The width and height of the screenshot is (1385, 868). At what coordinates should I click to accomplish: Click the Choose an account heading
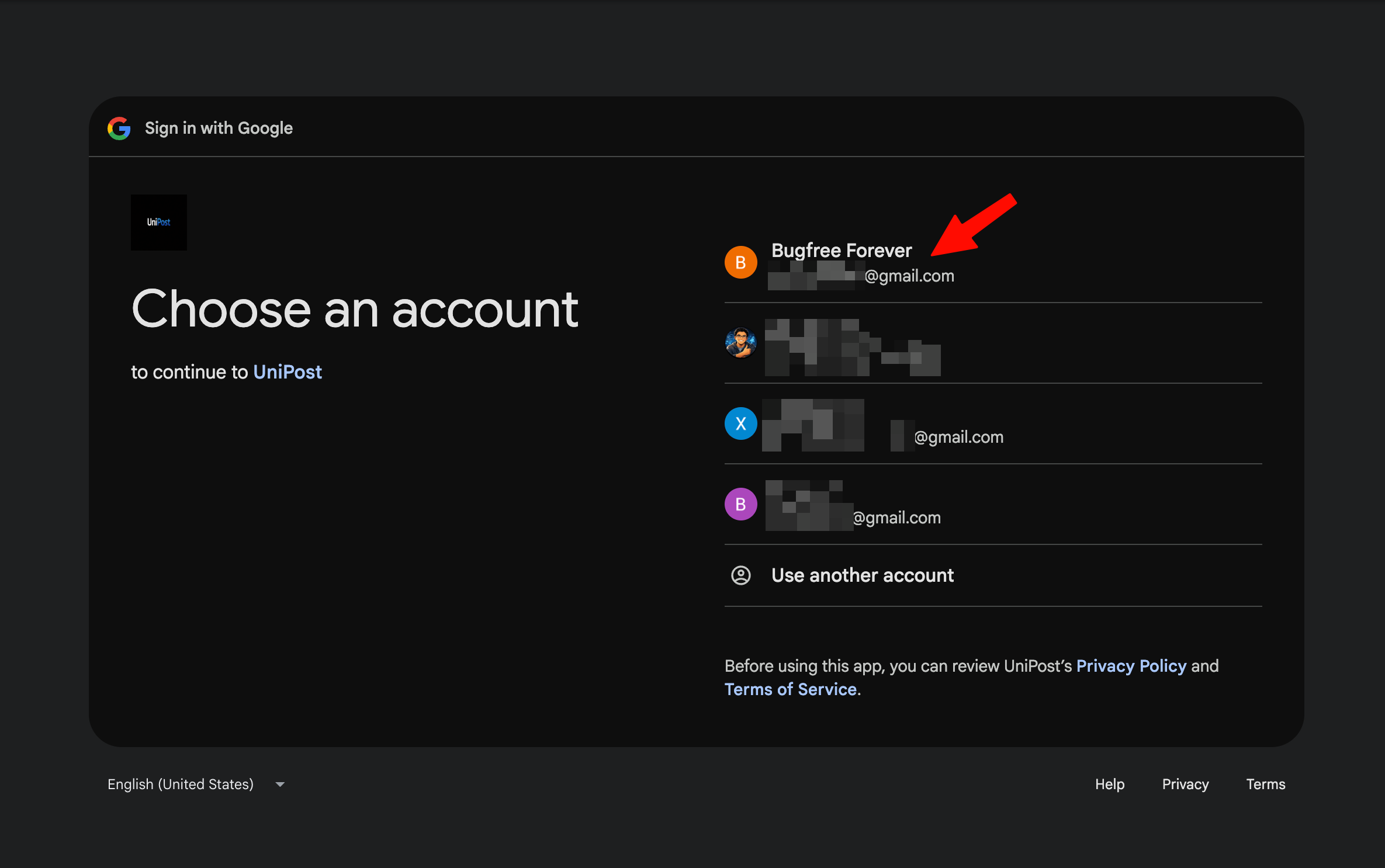355,310
